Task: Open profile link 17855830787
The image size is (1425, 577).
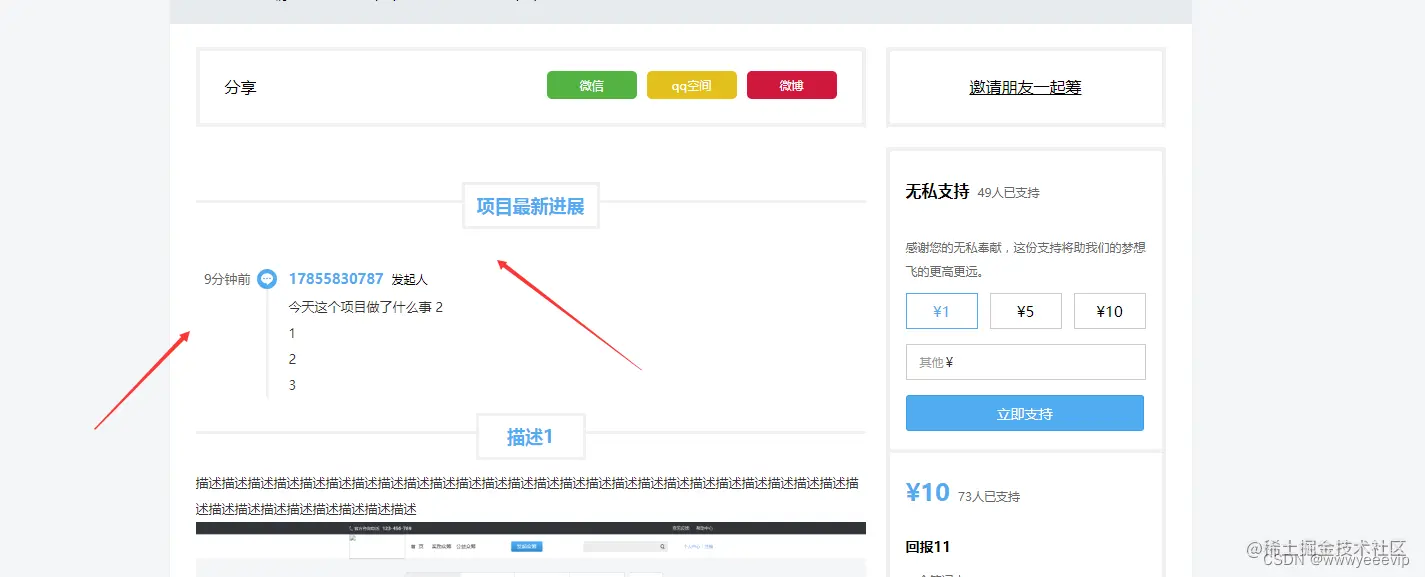Action: [335, 279]
